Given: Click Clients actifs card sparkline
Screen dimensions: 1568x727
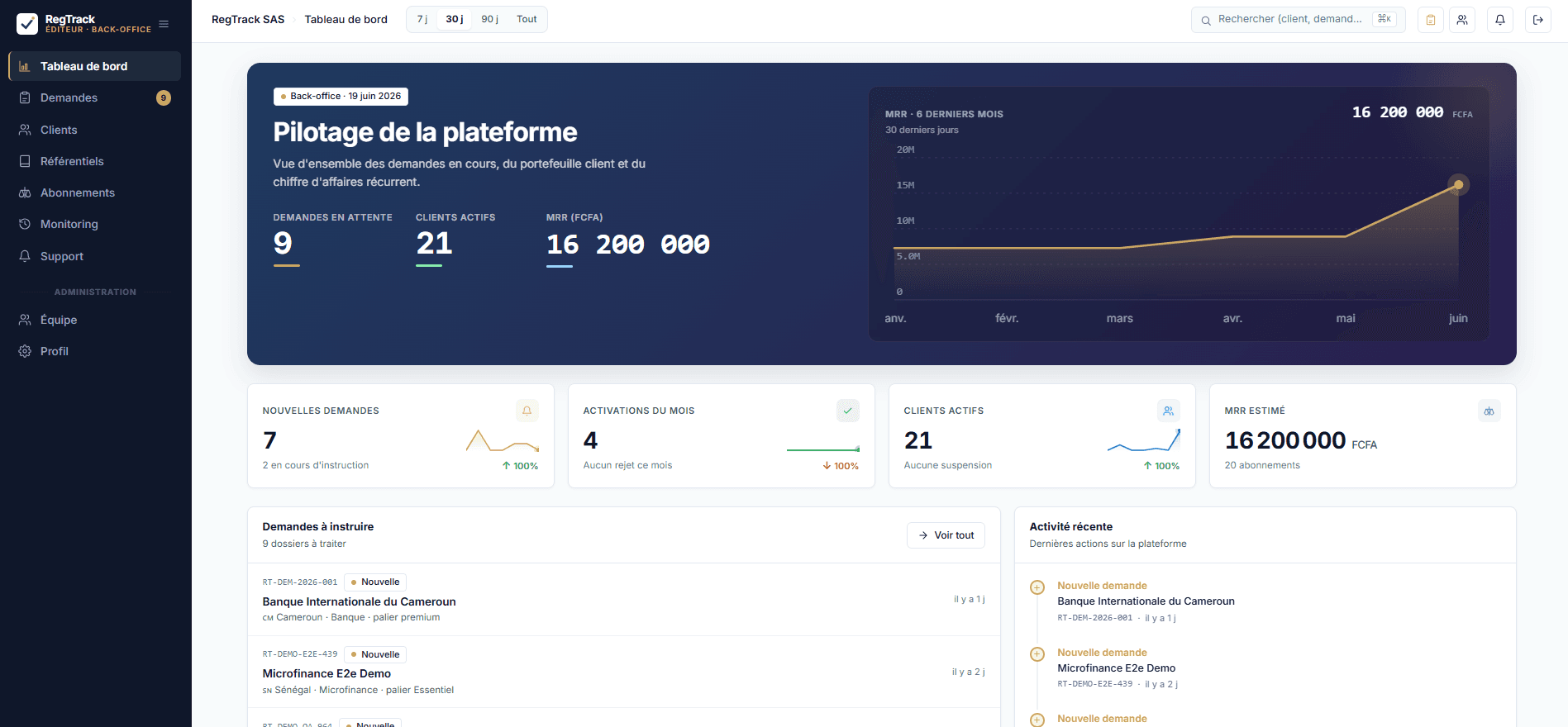Looking at the screenshot, I should (x=1144, y=440).
